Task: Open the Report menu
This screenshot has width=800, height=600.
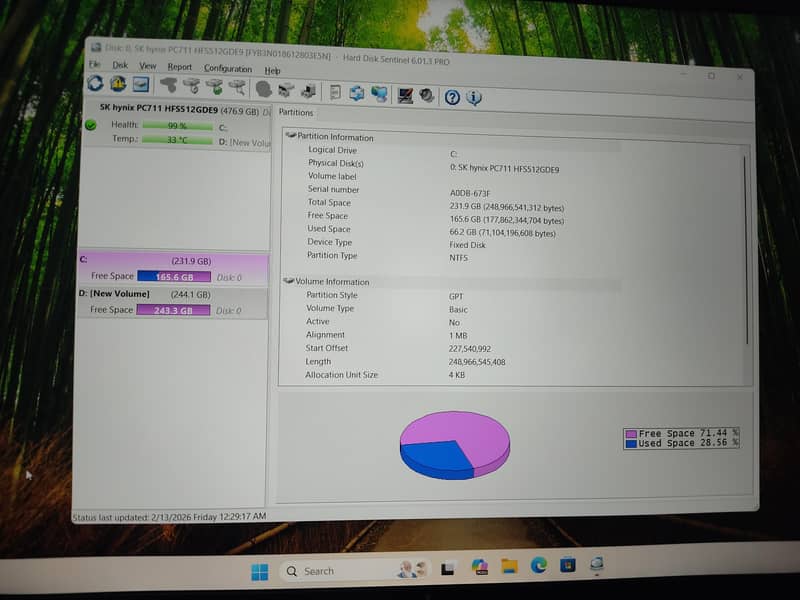Action: click(180, 67)
